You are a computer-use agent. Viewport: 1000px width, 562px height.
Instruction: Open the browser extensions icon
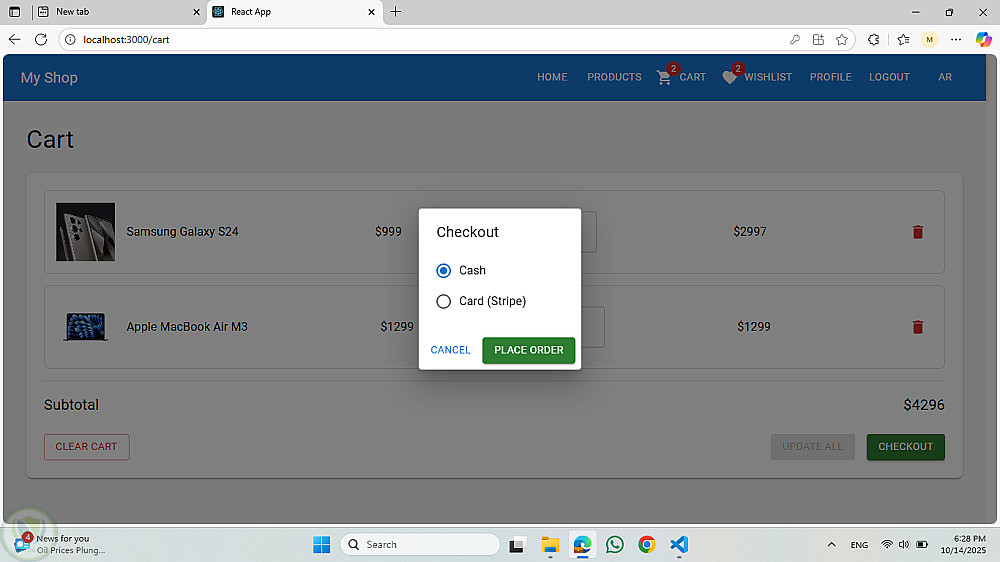tap(874, 40)
